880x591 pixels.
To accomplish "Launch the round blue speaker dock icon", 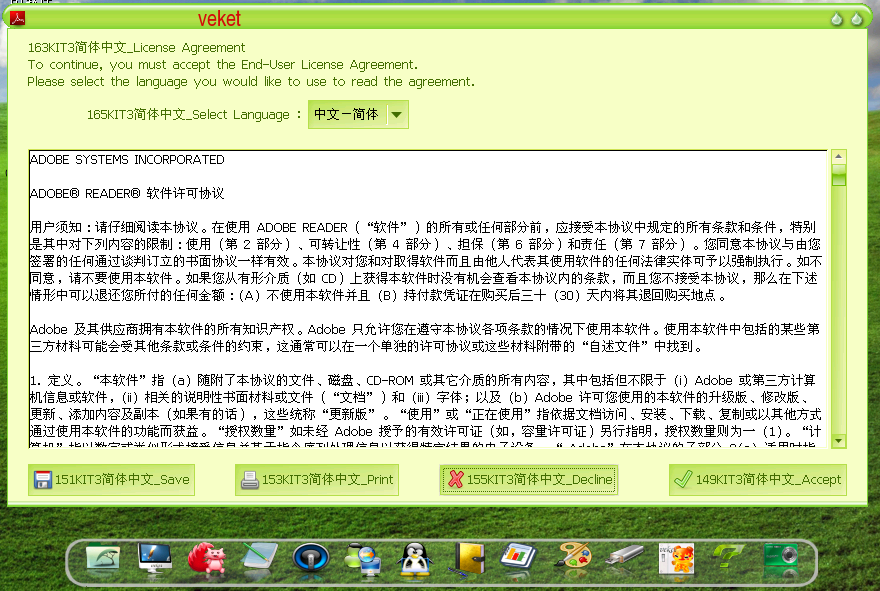I will (311, 558).
